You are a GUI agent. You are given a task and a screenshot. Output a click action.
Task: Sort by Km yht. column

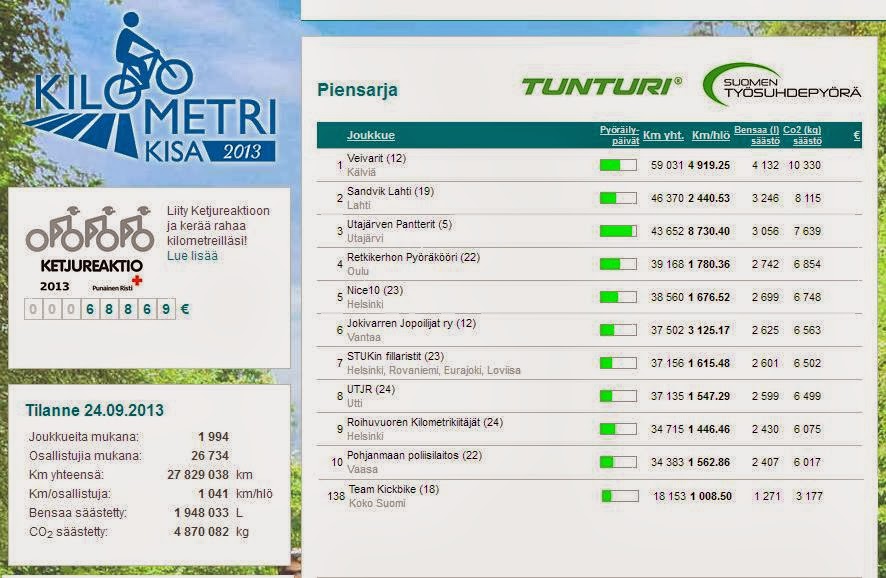(x=663, y=136)
